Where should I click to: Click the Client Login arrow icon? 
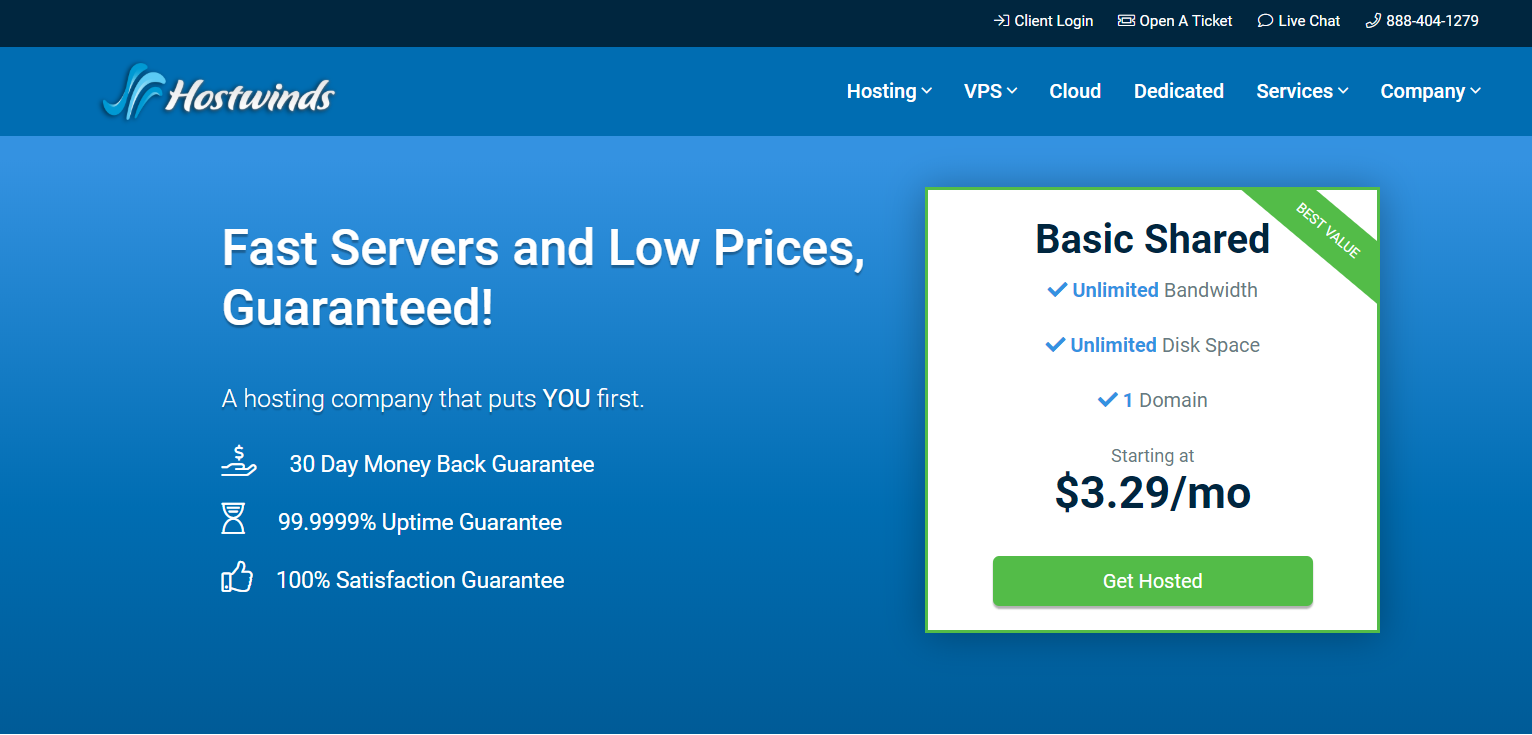[x=1001, y=21]
